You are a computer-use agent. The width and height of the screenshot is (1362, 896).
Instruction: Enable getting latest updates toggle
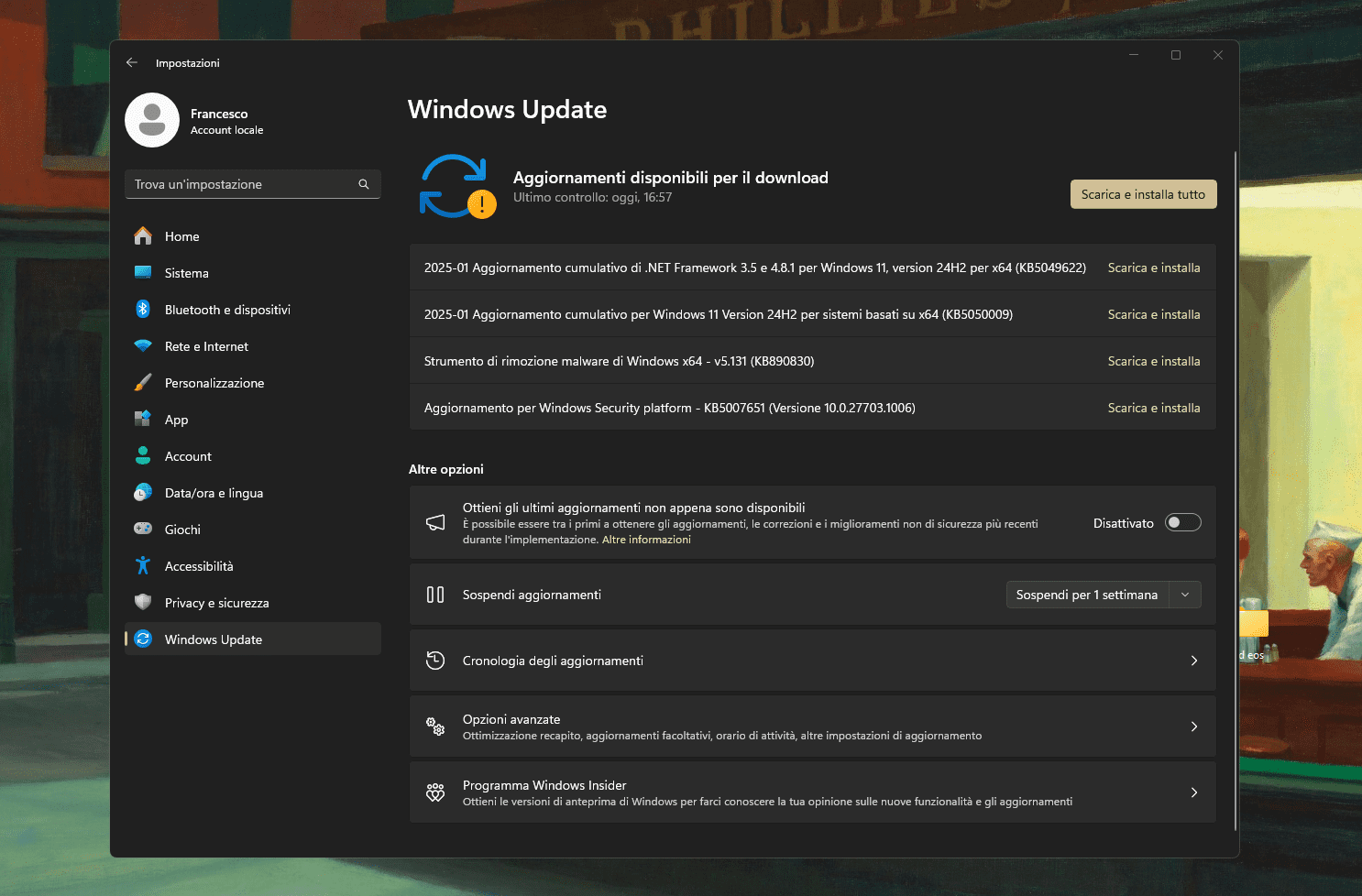coord(1182,522)
